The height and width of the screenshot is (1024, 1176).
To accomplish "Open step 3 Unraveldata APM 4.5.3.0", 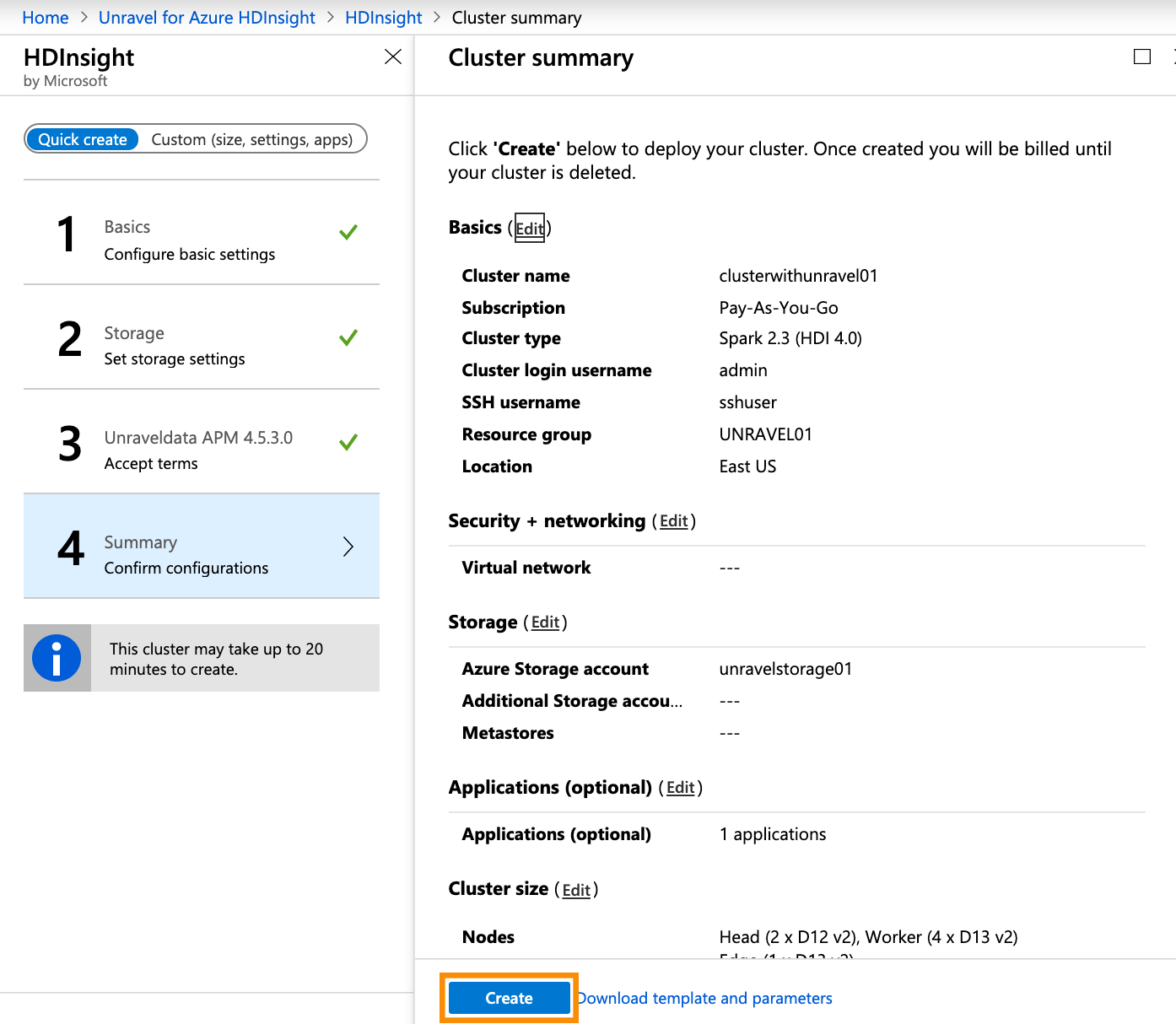I will [x=202, y=442].
